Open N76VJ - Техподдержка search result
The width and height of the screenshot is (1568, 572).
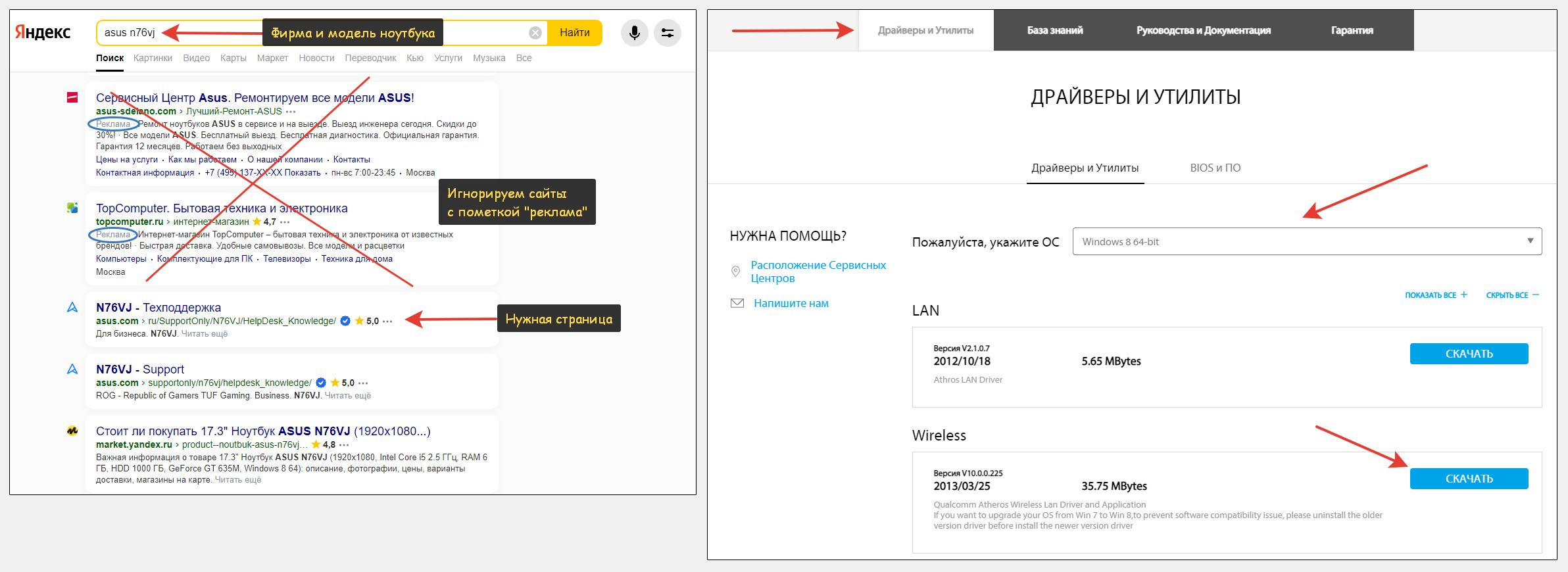click(x=159, y=308)
